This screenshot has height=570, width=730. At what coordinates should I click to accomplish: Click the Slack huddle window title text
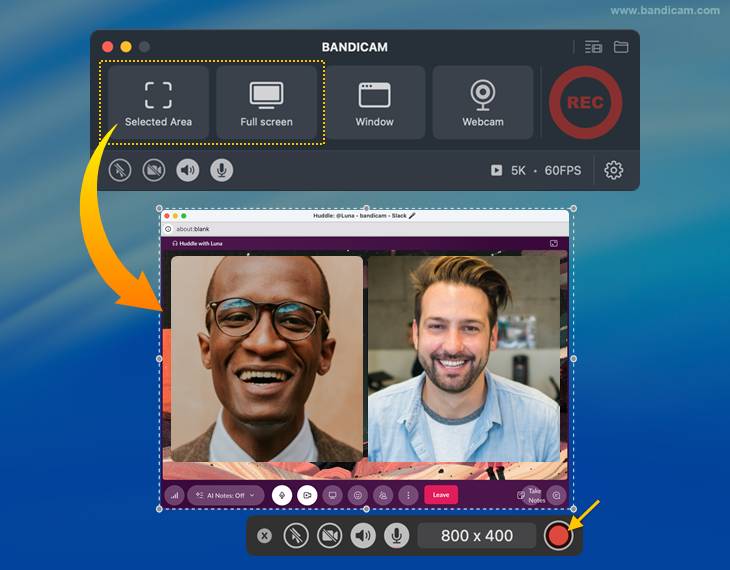(x=364, y=216)
